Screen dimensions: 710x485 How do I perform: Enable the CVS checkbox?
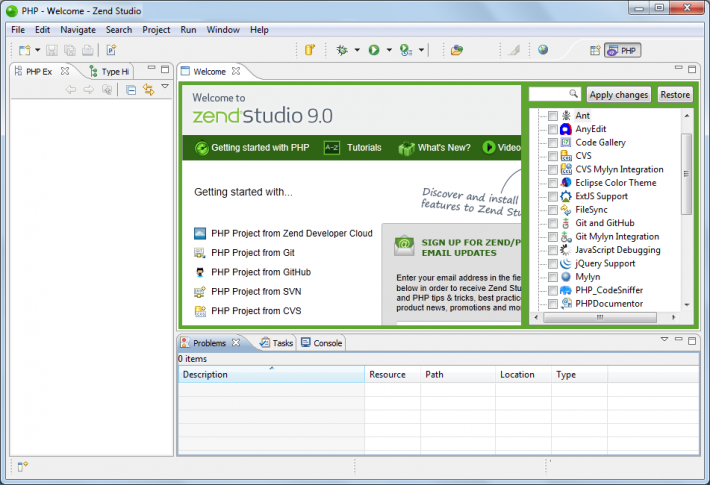(x=552, y=156)
